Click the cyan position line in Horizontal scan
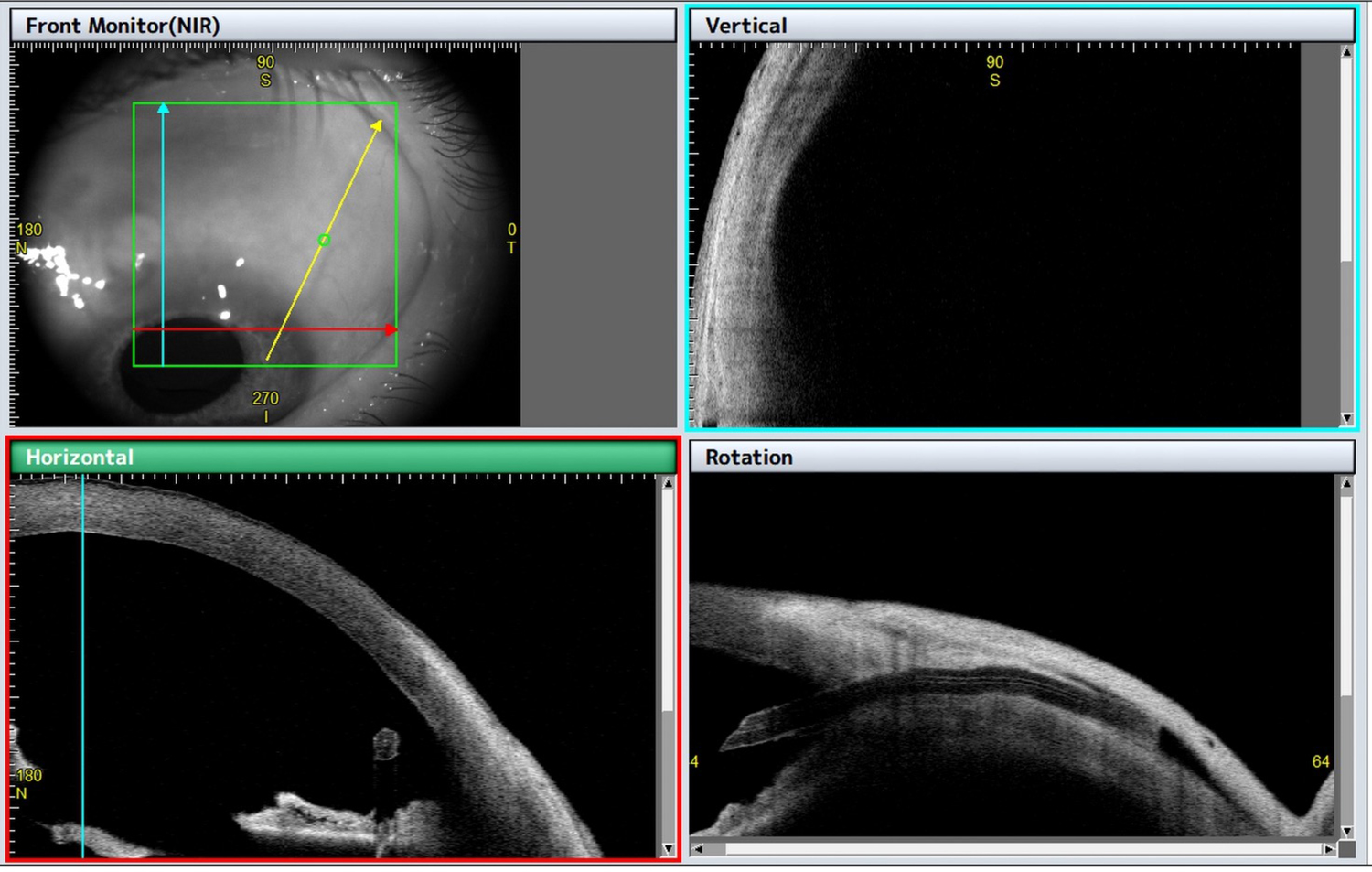The width and height of the screenshot is (1372, 872). point(83,666)
